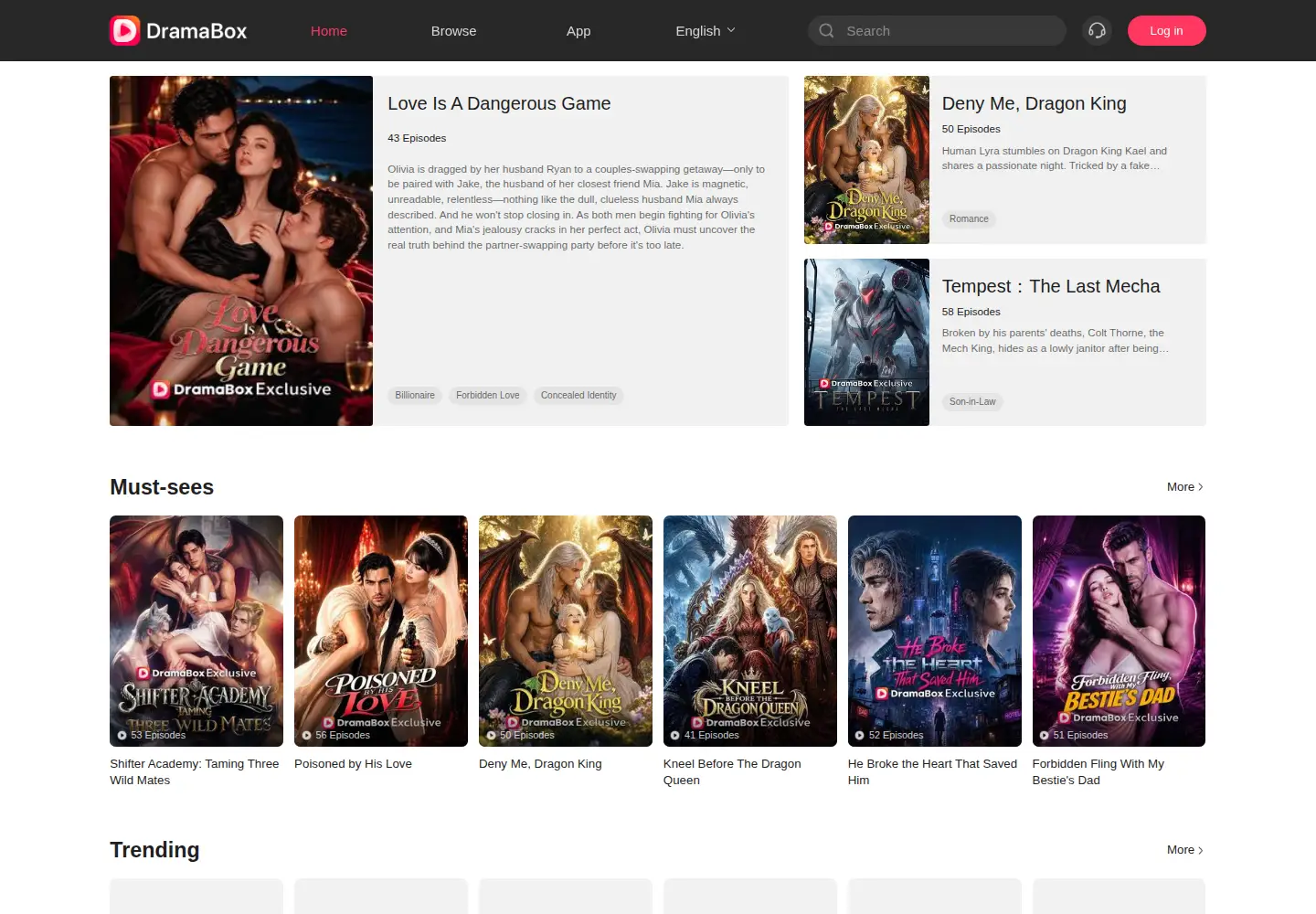Image resolution: width=1316 pixels, height=914 pixels.
Task: Open featured Deny Me, Dragon King poster
Action: pyautogui.click(x=866, y=160)
